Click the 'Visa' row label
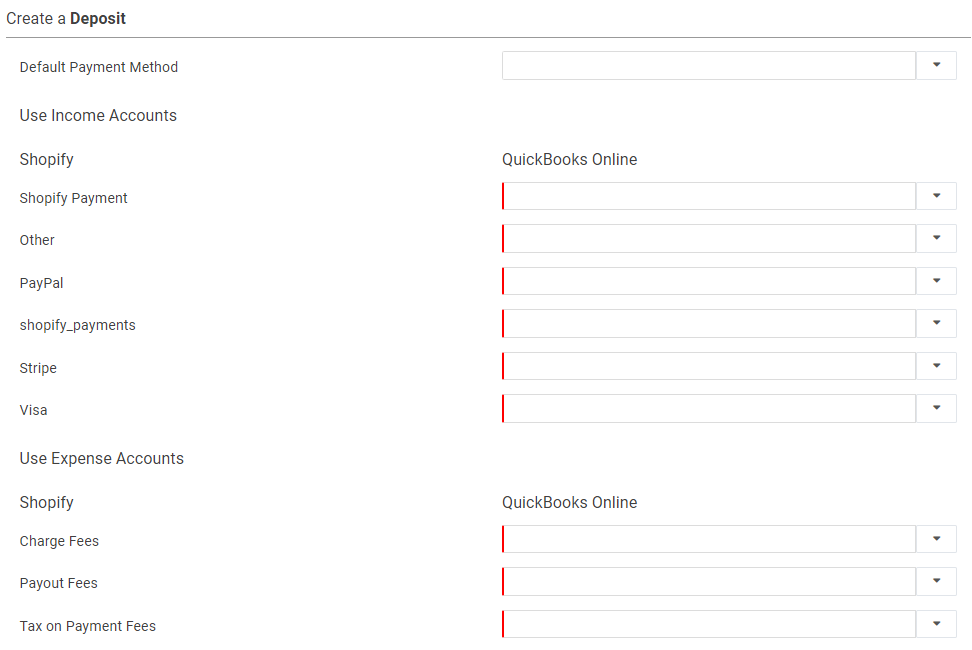This screenshot has height=650, width=972. click(x=33, y=410)
